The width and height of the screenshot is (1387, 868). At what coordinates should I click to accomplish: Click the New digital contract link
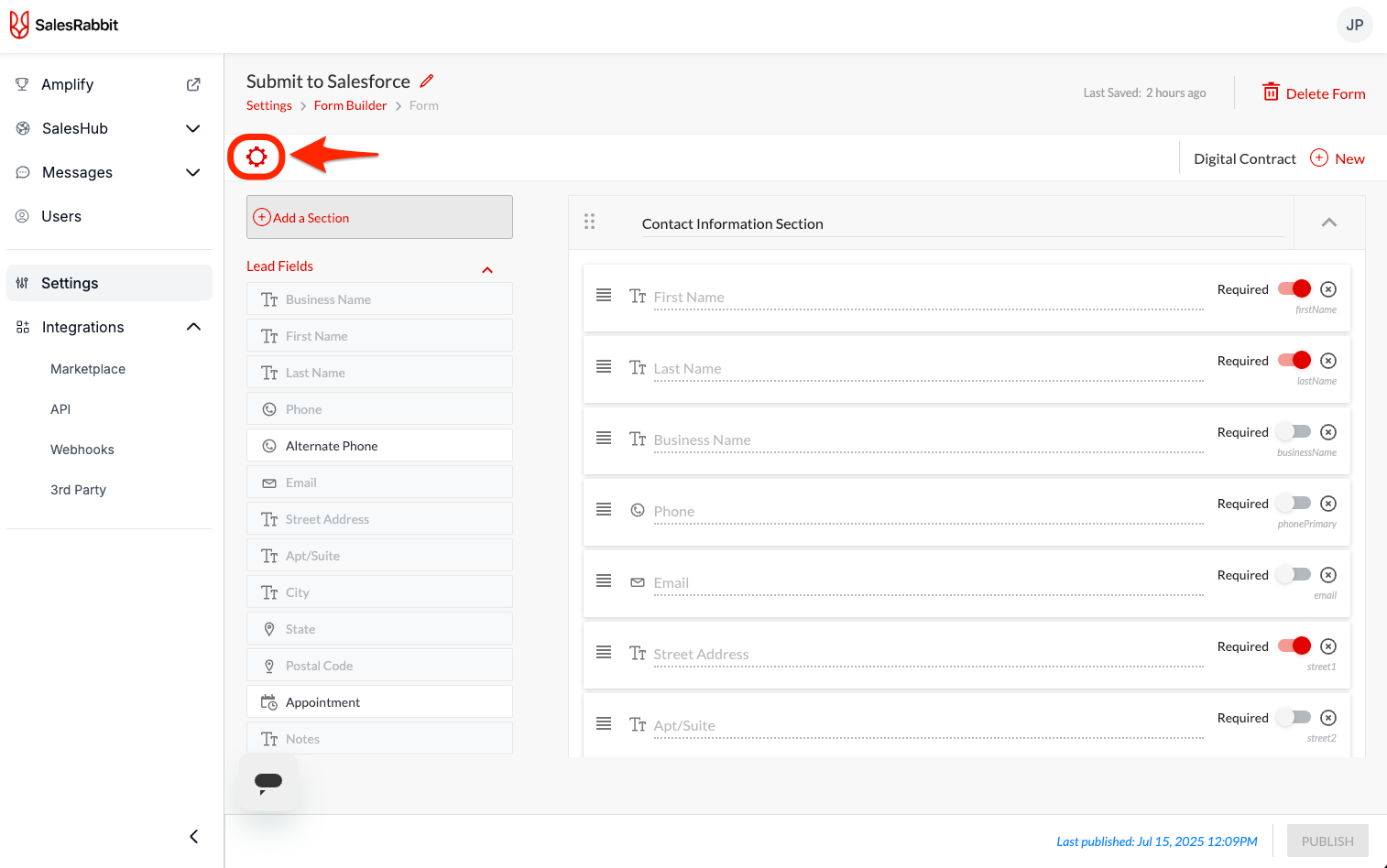1349,158
